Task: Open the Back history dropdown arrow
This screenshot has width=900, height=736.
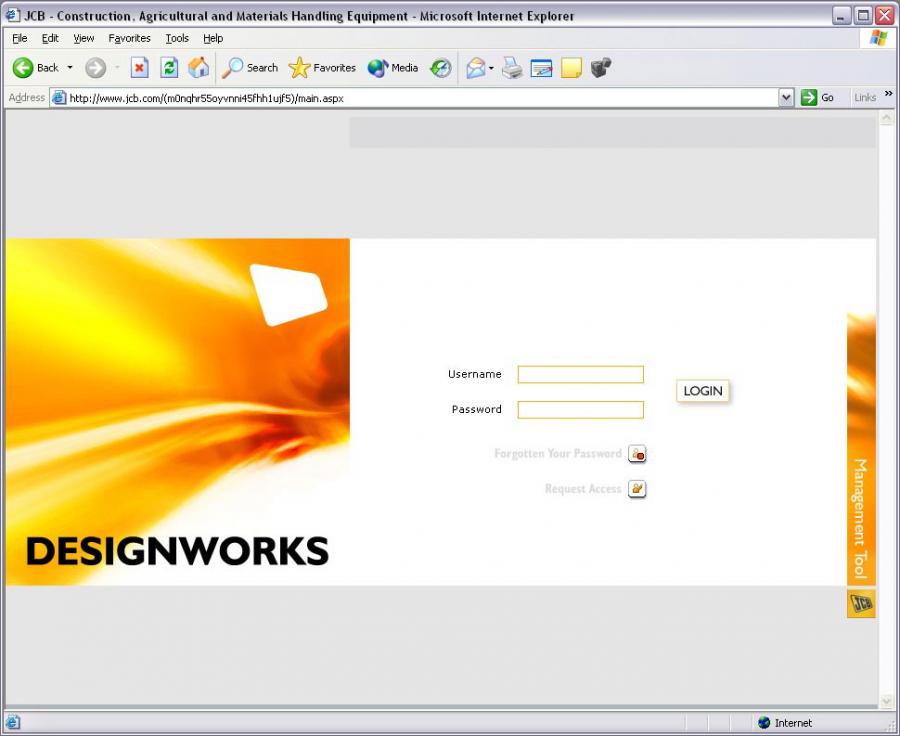Action: coord(70,68)
